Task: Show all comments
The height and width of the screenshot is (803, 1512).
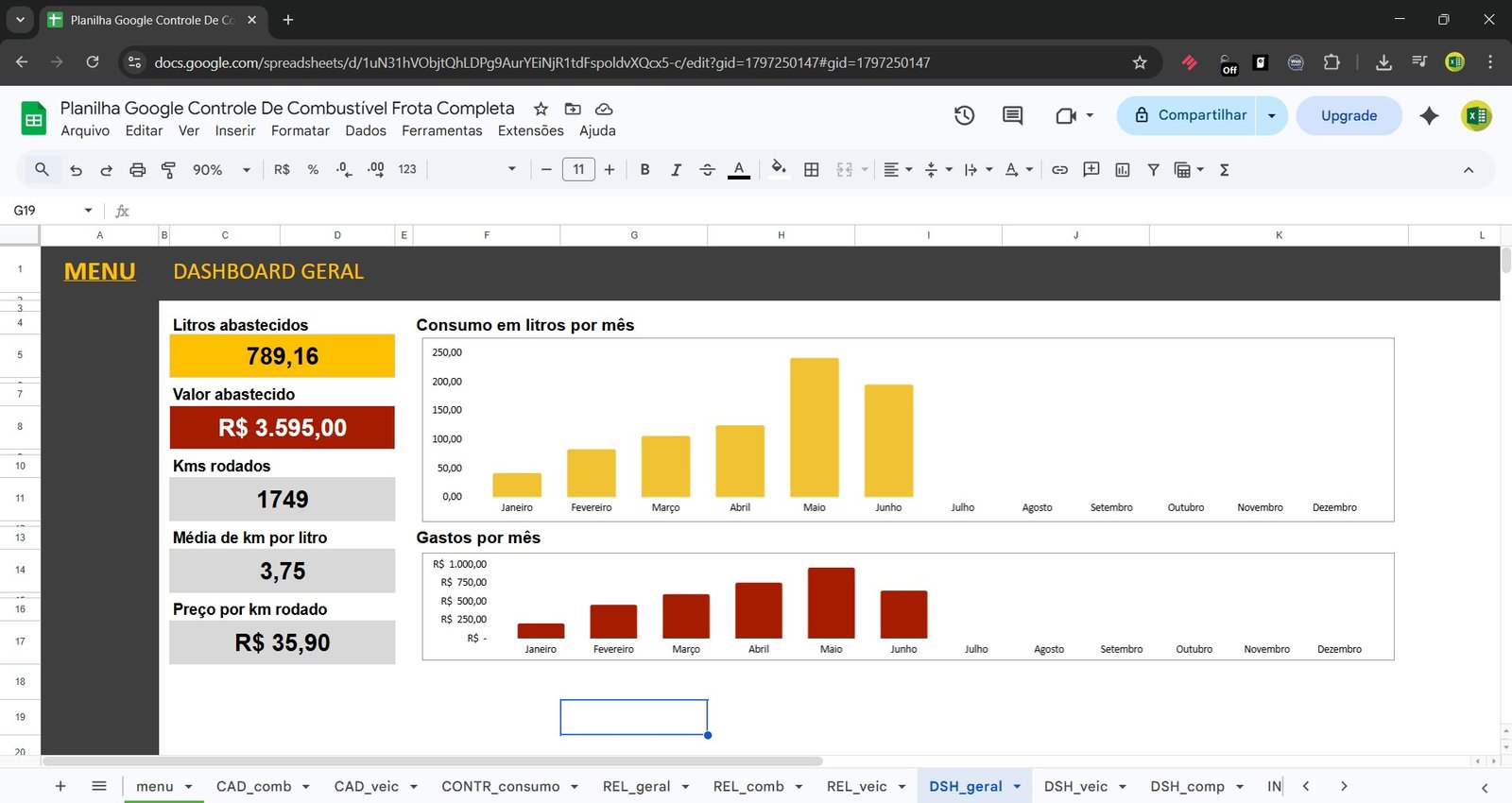Action: [1012, 115]
